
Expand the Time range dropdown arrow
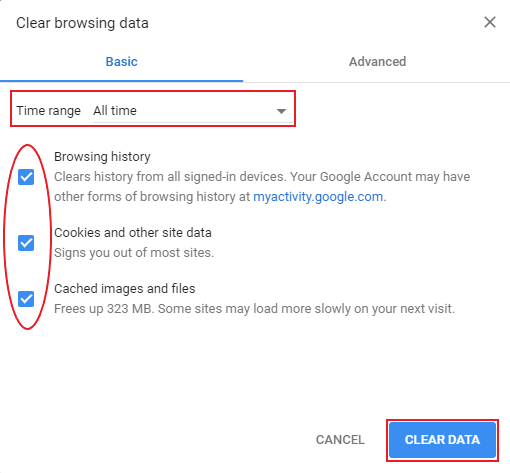(281, 111)
